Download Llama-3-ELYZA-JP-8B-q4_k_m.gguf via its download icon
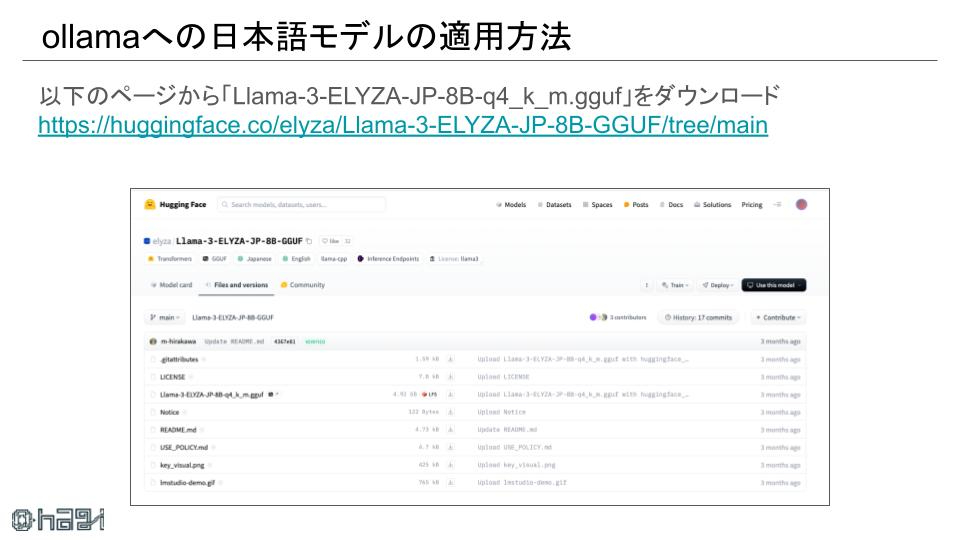Image resolution: width=960 pixels, height=540 pixels. (x=451, y=395)
